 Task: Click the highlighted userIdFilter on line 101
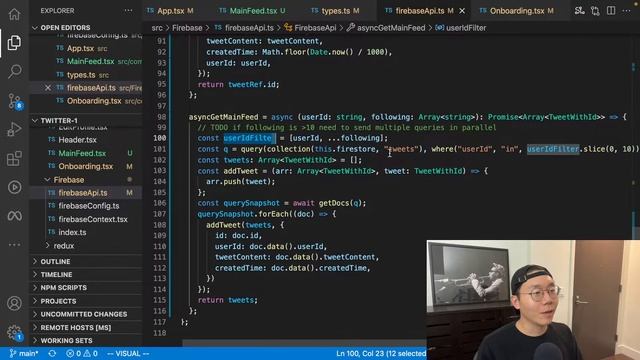553,149
